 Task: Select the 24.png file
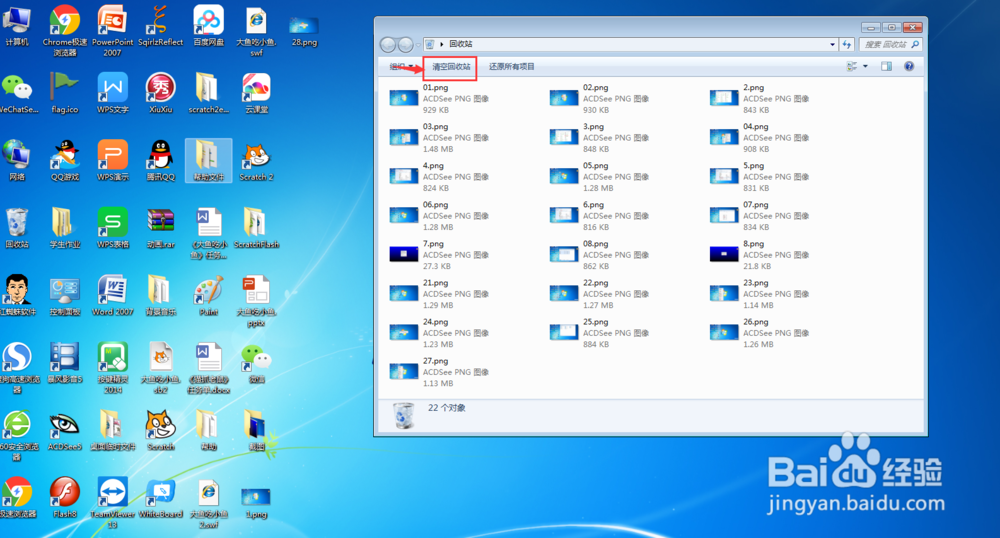pos(440,333)
